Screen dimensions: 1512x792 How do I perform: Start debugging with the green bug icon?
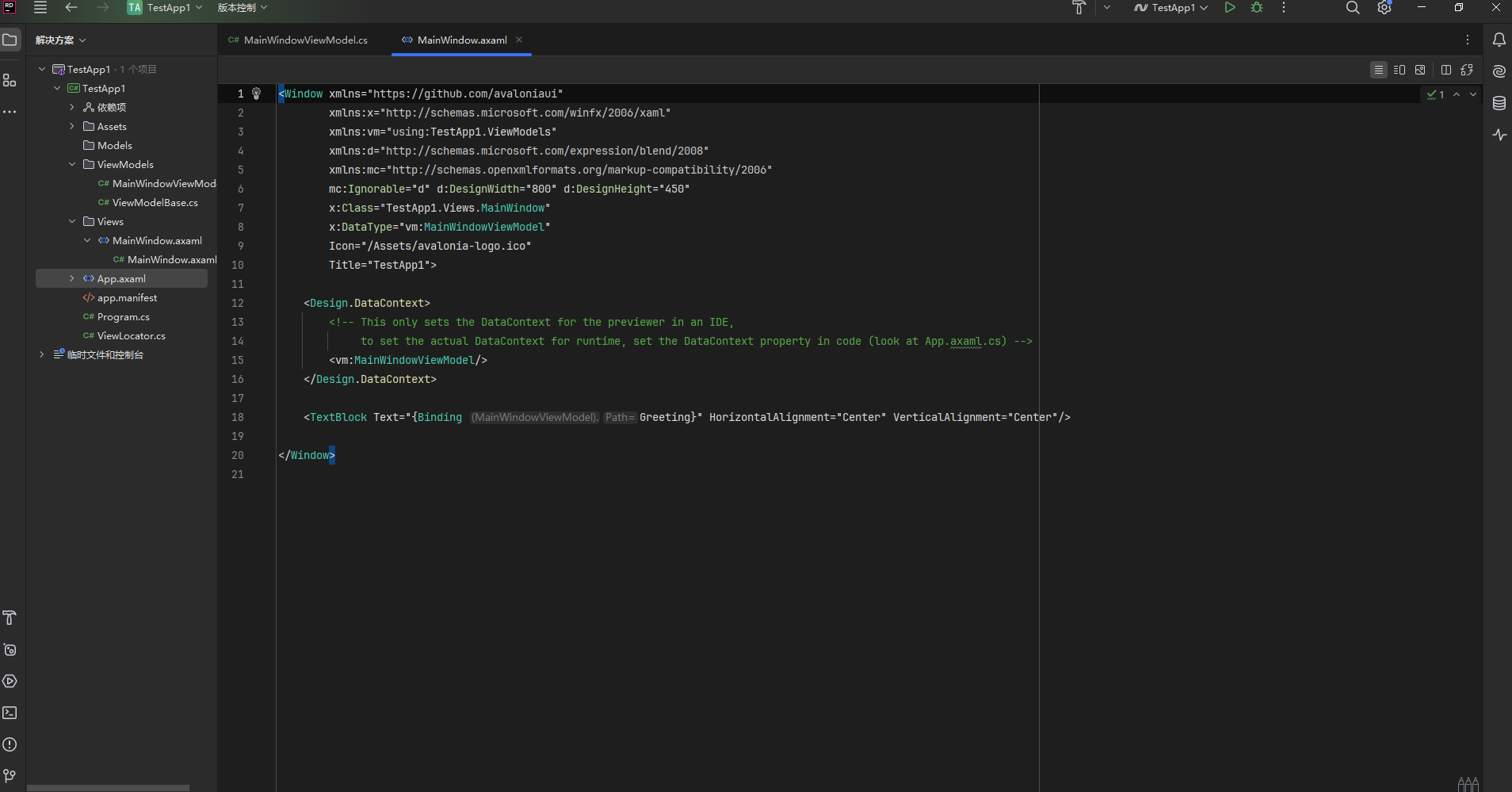(x=1257, y=8)
